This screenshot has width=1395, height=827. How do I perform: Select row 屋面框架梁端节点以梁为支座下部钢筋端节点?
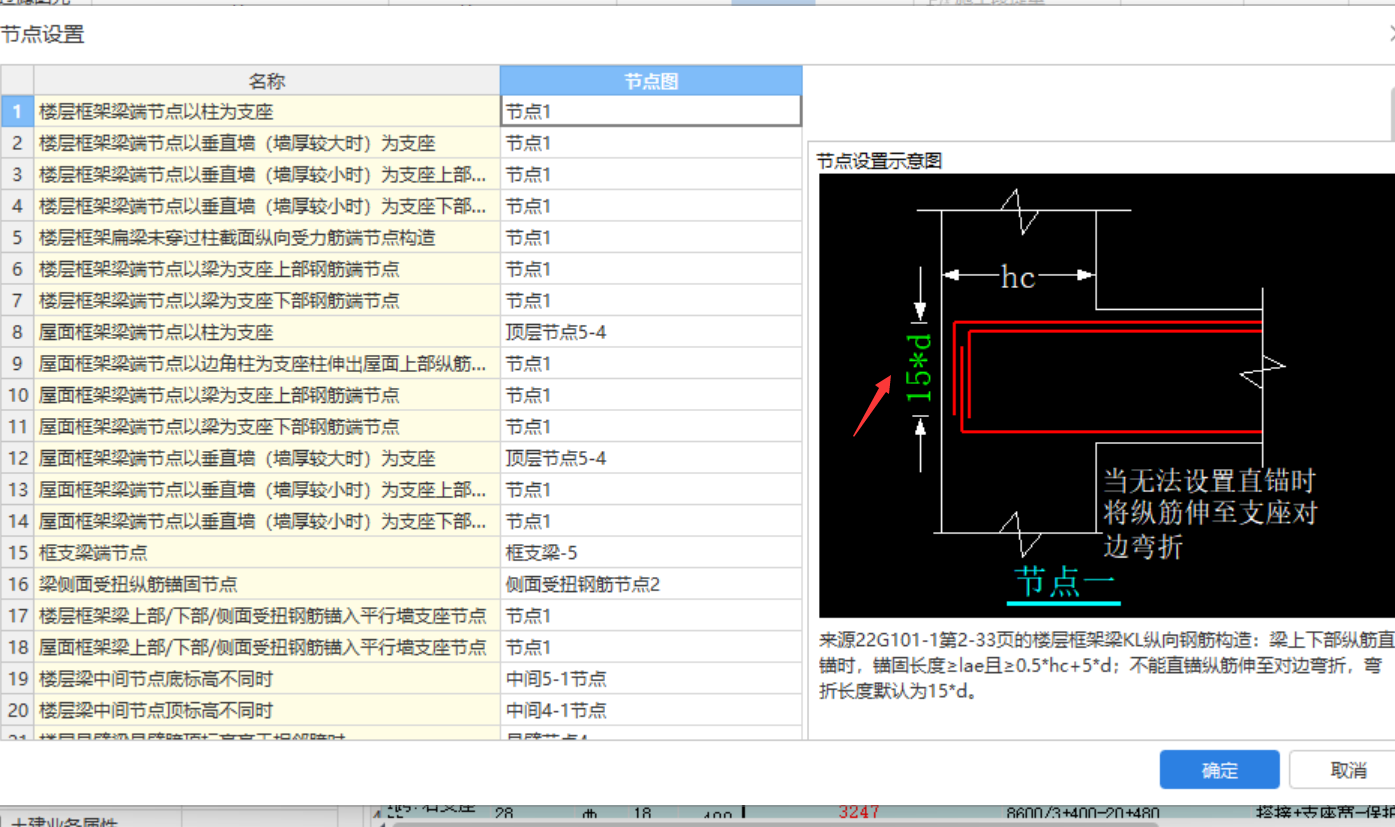[267, 427]
